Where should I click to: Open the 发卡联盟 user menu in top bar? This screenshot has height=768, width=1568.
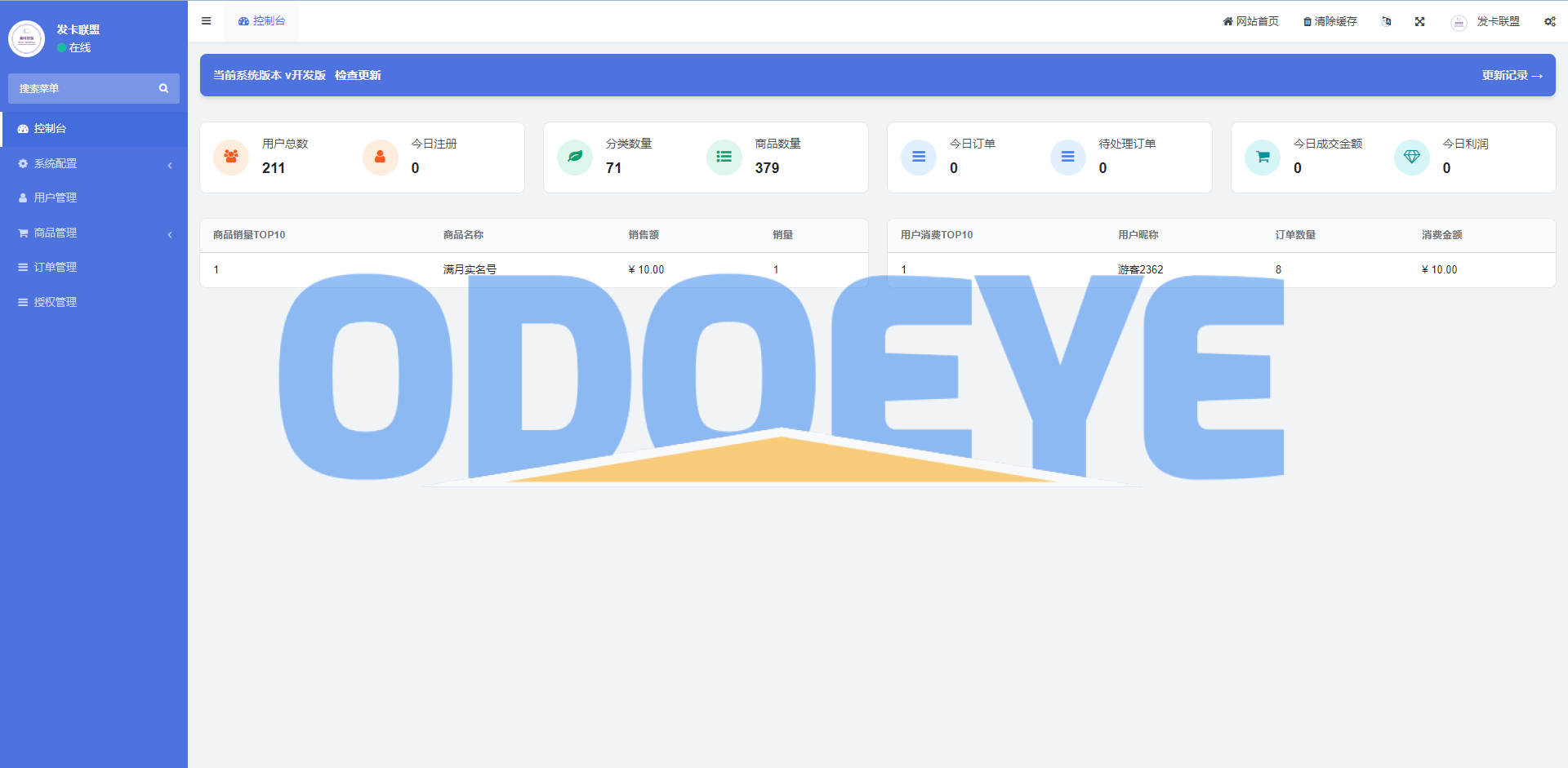coord(1486,22)
